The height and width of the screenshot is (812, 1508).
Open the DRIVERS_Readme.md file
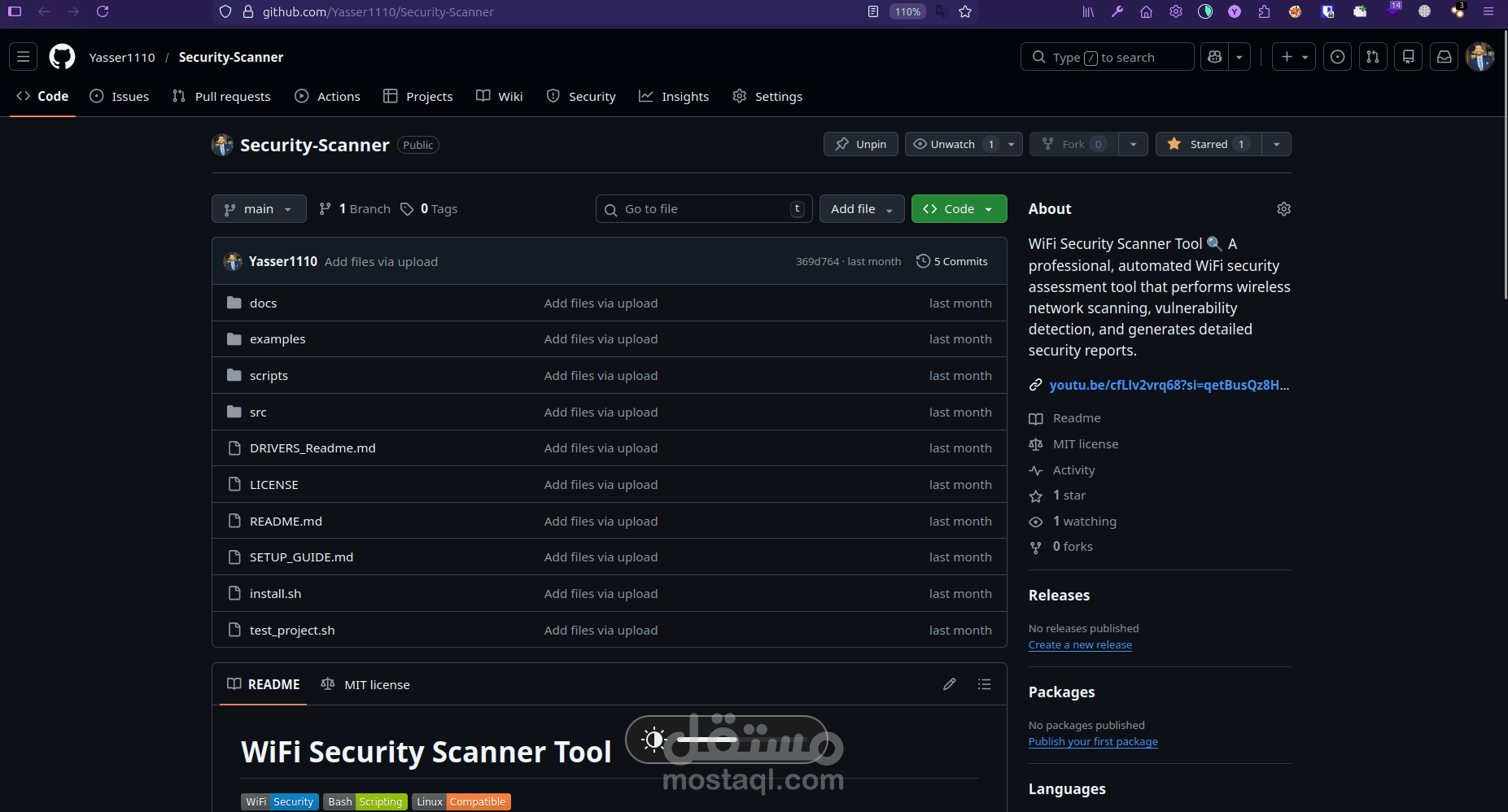pos(313,448)
